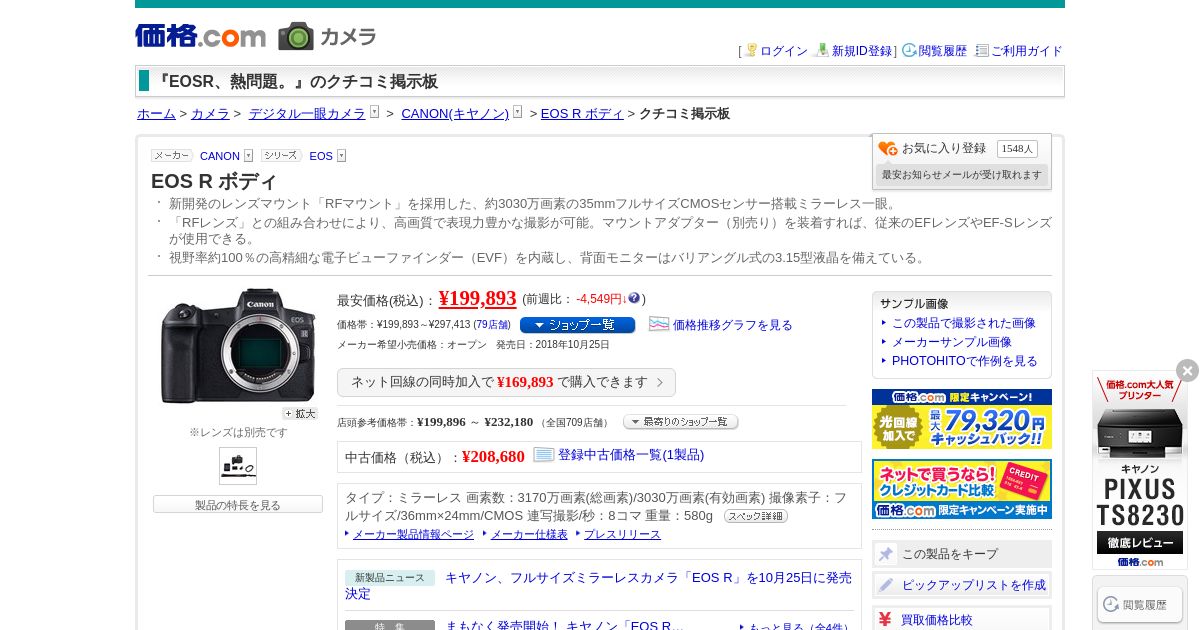Click メーカーサンプル画像 link
Viewport: 1200px width, 630px height.
click(952, 342)
